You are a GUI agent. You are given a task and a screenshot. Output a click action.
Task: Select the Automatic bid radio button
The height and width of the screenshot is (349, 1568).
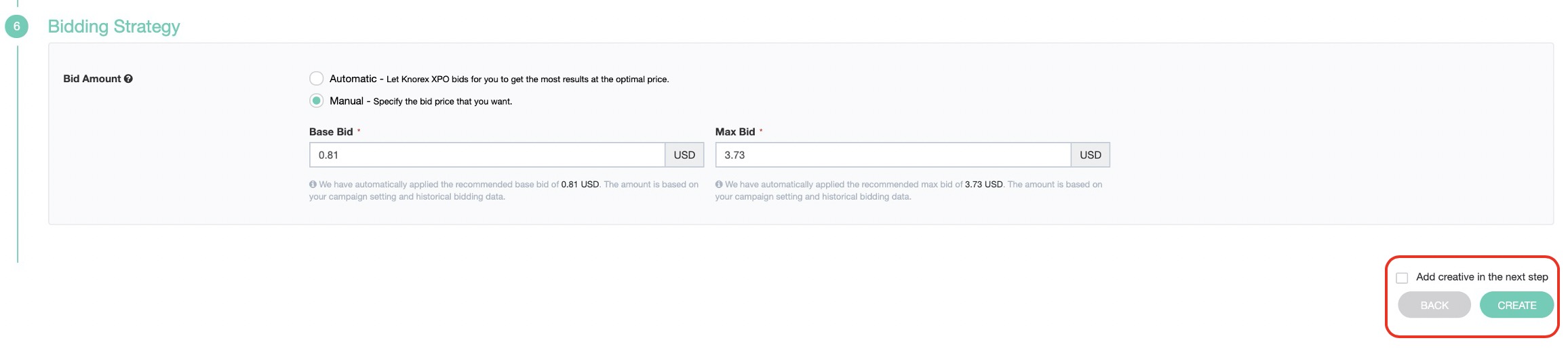pyautogui.click(x=316, y=79)
